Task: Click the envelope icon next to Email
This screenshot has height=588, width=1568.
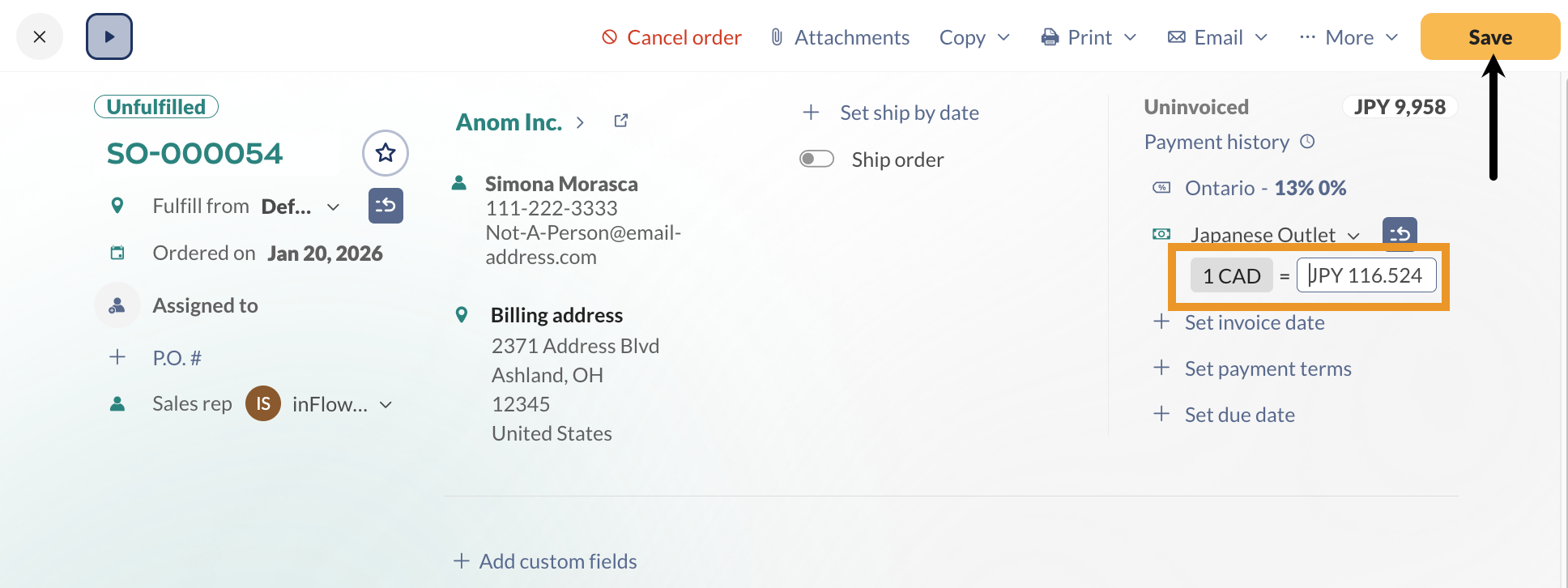Action: 1174,36
